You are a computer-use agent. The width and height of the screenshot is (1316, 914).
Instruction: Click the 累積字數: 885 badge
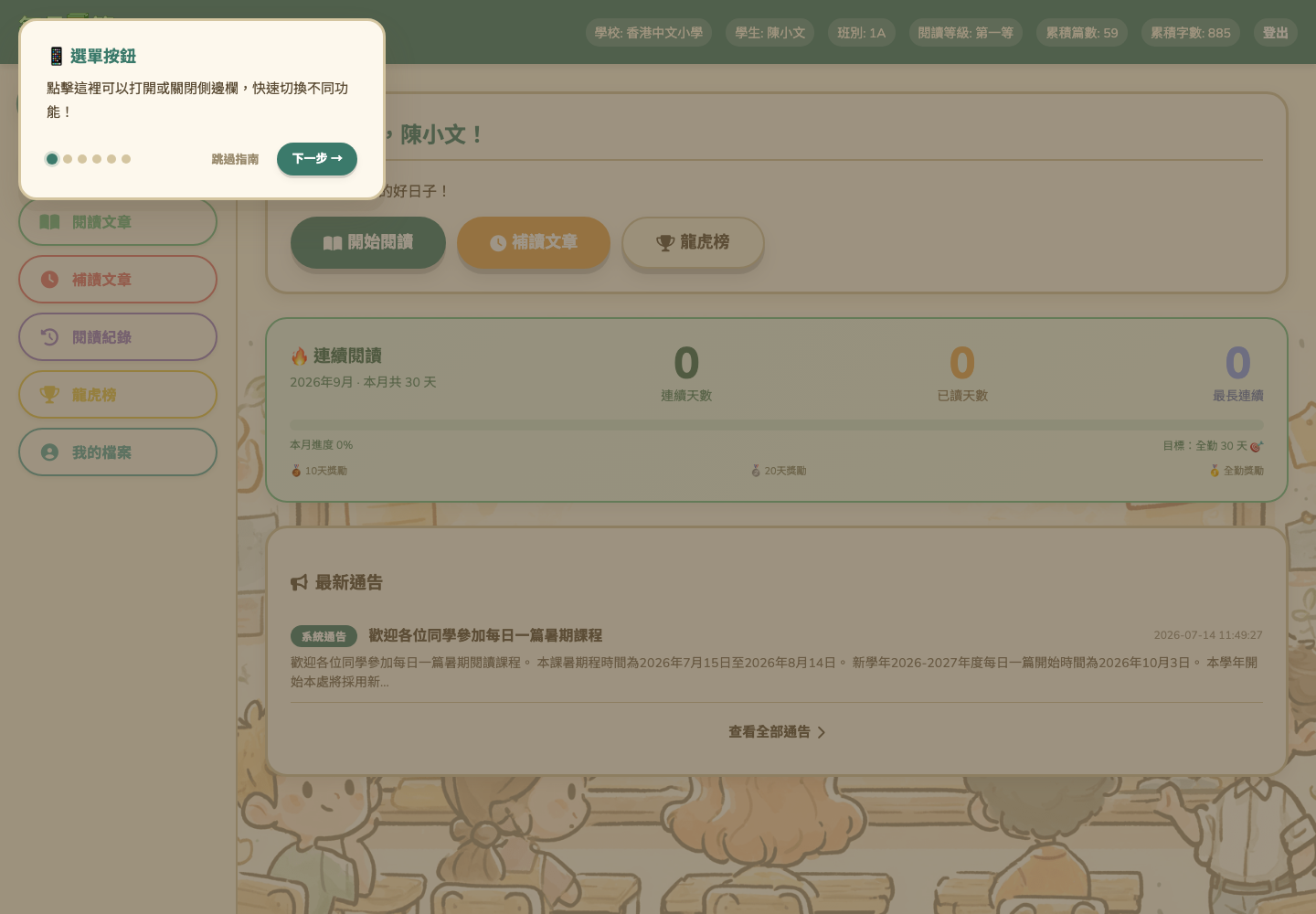tap(1191, 33)
